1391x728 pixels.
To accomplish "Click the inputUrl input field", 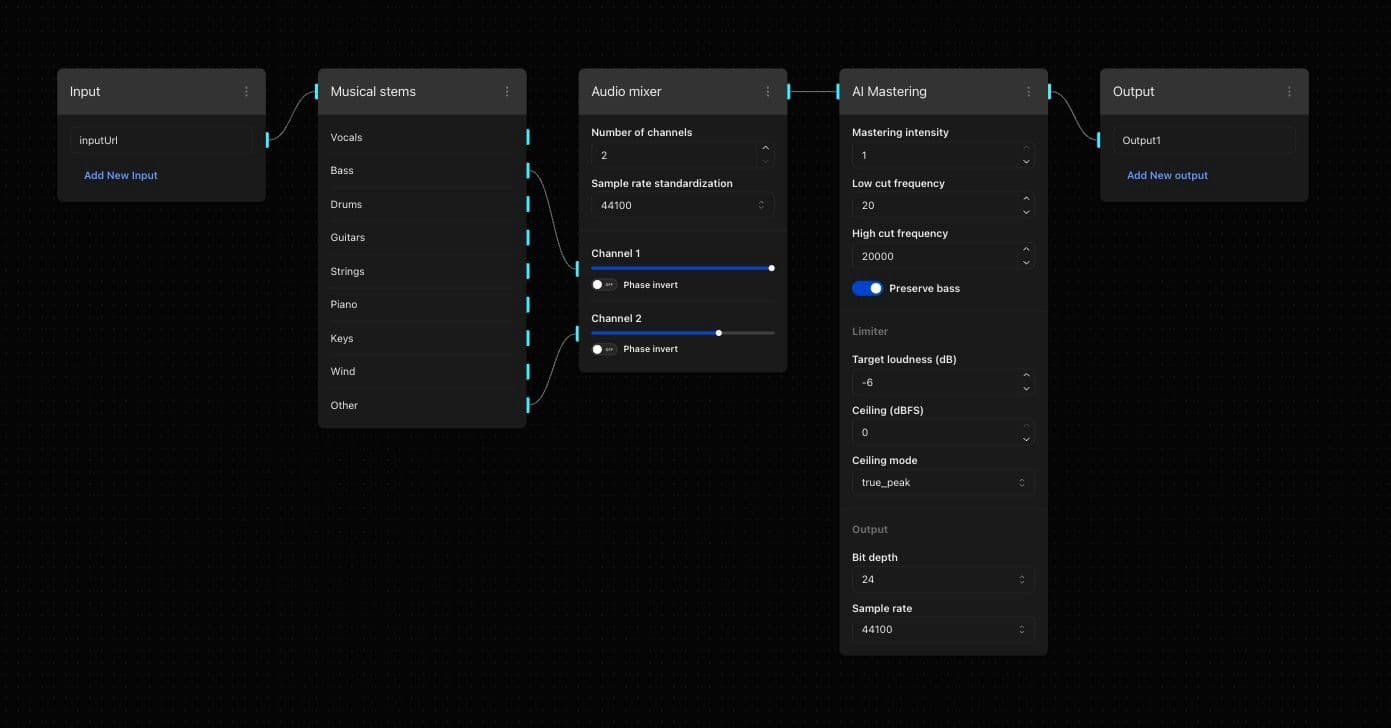I will point(161,141).
